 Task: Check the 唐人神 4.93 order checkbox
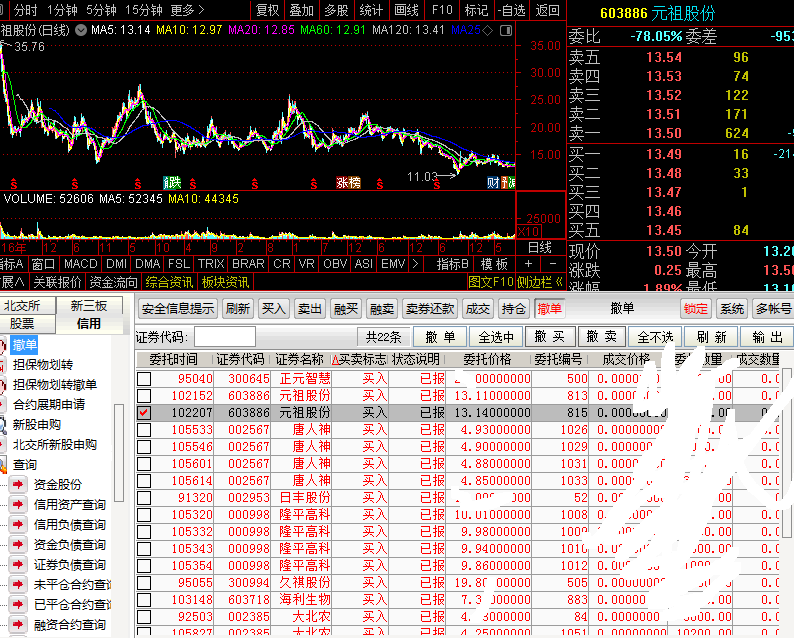tap(144, 430)
